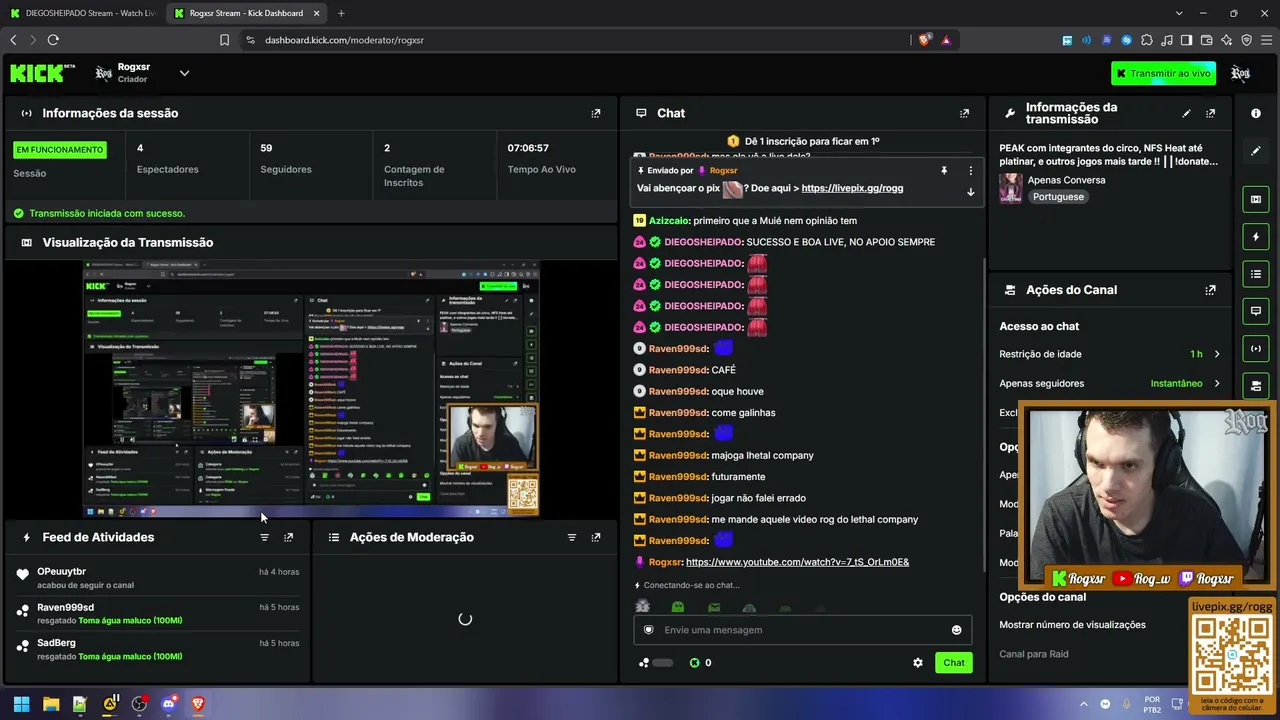1280x720 pixels.
Task: Open File Explorer from taskbar
Action: click(x=51, y=704)
